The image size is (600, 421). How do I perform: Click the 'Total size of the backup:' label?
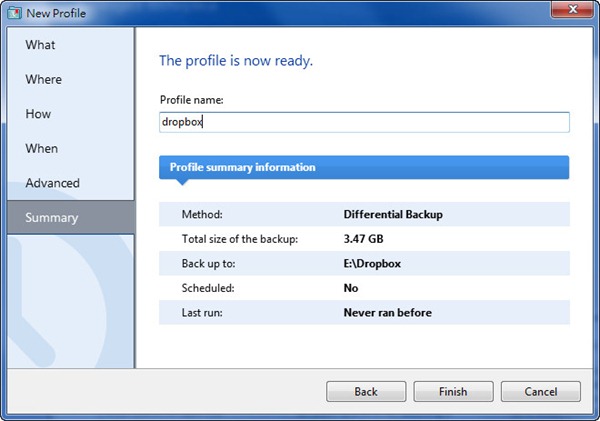tap(240, 239)
